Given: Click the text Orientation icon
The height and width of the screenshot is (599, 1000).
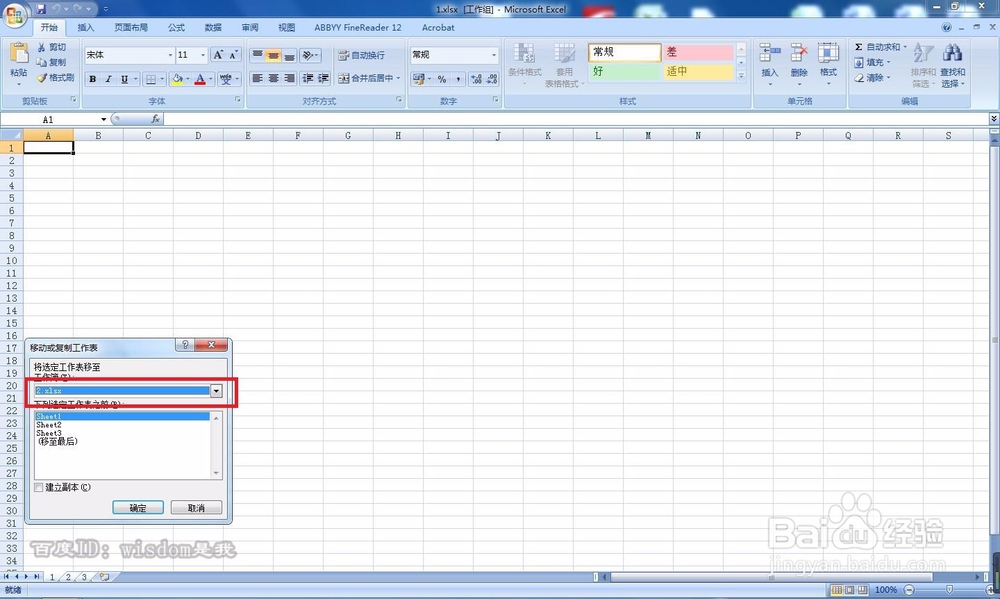Looking at the screenshot, I should point(309,55).
